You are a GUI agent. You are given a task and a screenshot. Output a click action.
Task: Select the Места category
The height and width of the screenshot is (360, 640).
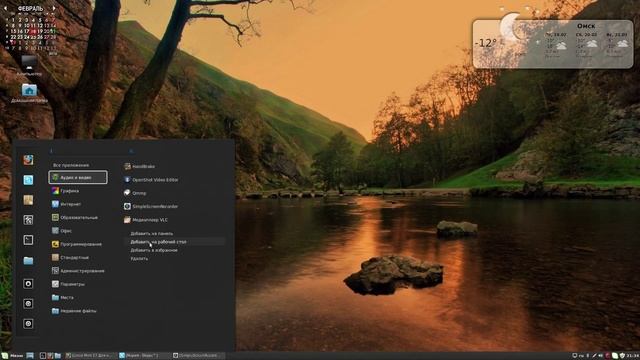pyautogui.click(x=63, y=298)
